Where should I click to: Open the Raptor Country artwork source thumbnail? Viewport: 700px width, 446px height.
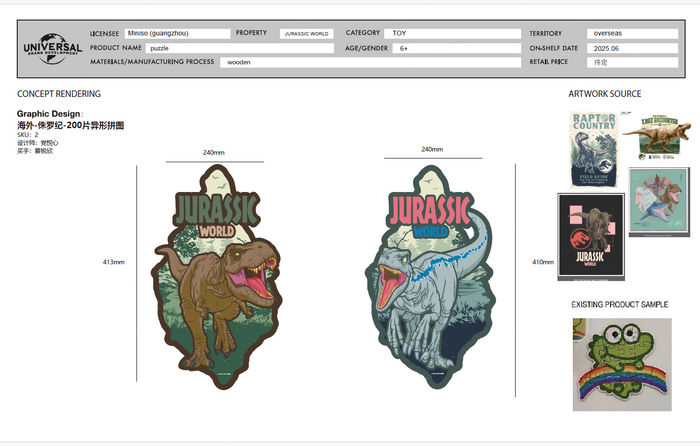click(x=594, y=150)
